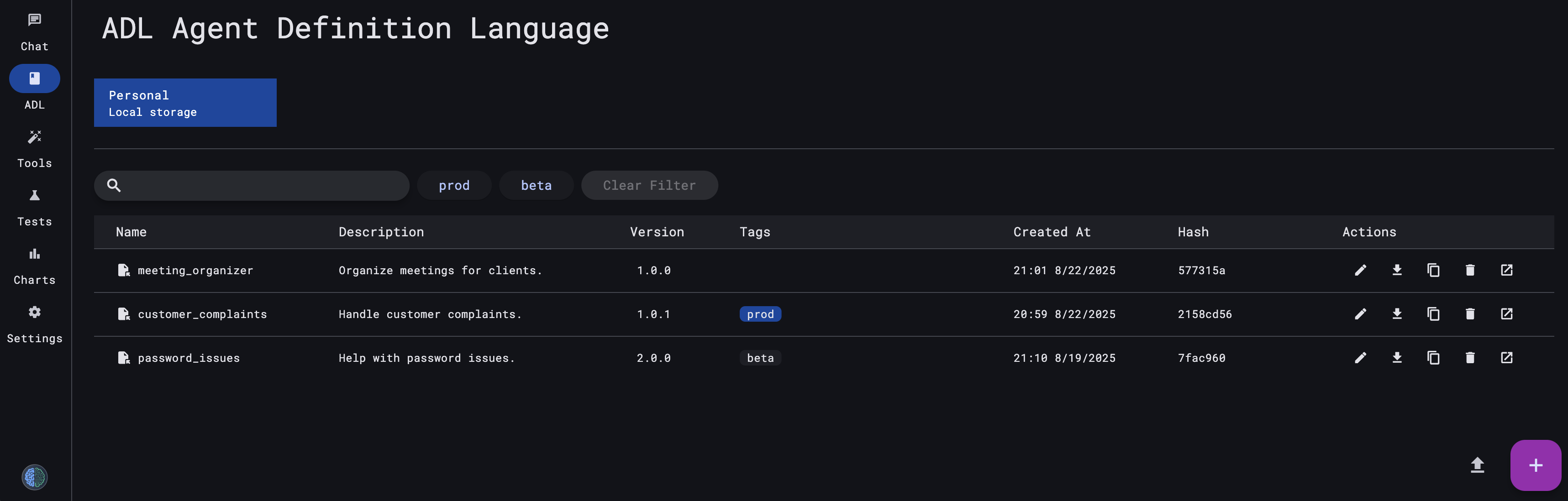The image size is (1568, 501).
Task: Focus the ADL search field
Action: 252,185
